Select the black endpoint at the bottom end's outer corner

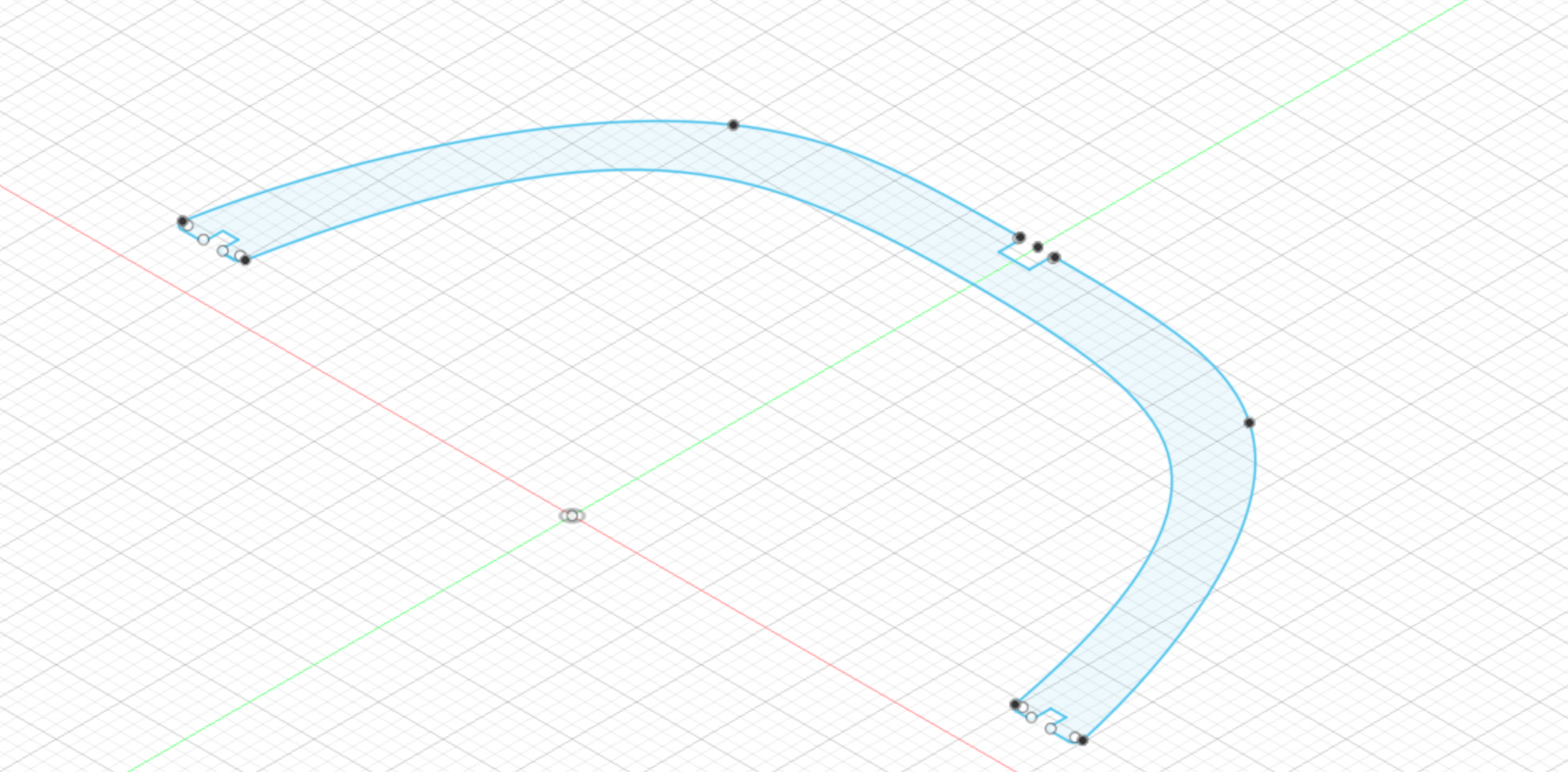click(x=1083, y=740)
